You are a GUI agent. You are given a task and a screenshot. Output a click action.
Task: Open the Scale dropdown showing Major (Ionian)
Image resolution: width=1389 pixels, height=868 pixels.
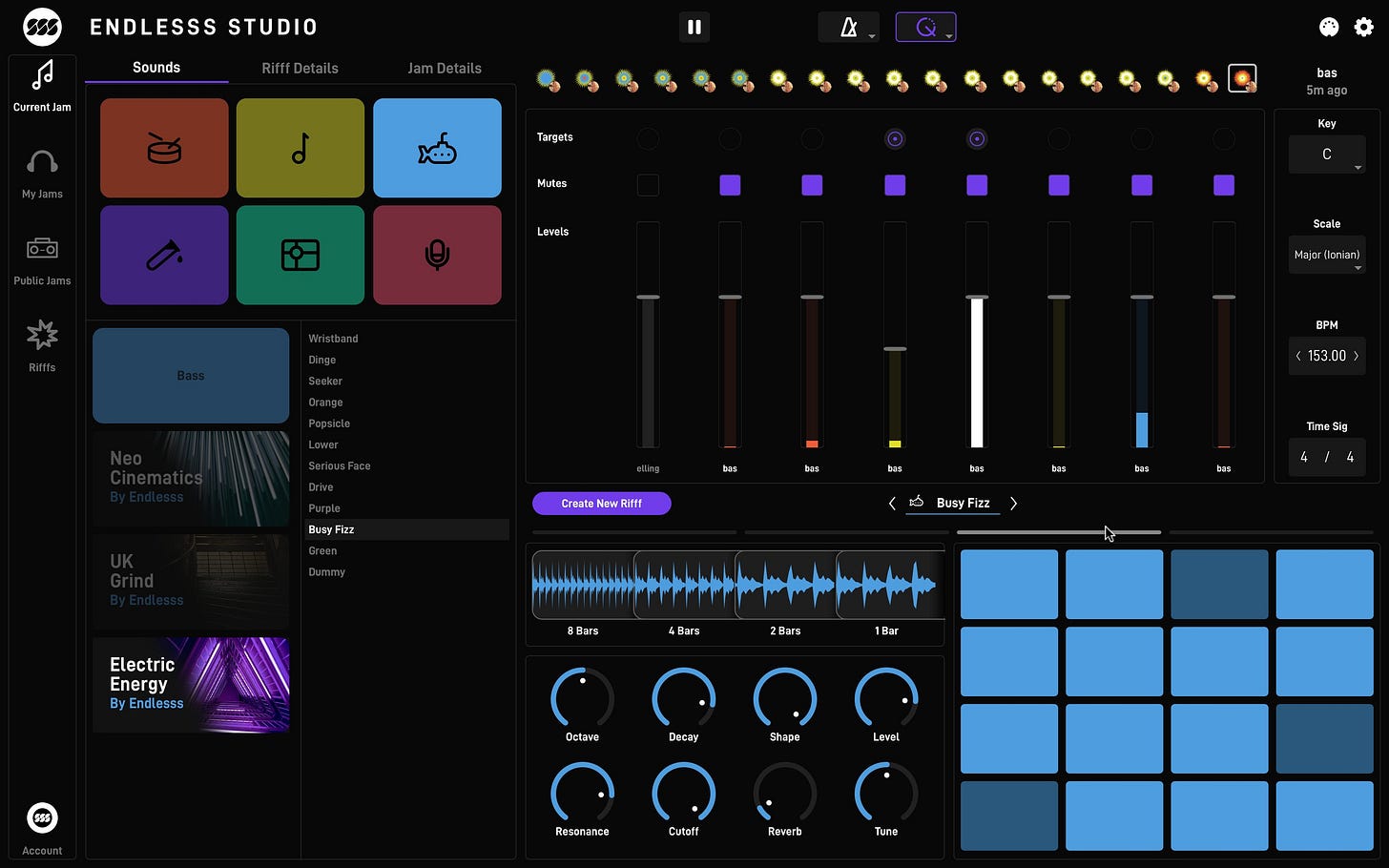[x=1327, y=255]
